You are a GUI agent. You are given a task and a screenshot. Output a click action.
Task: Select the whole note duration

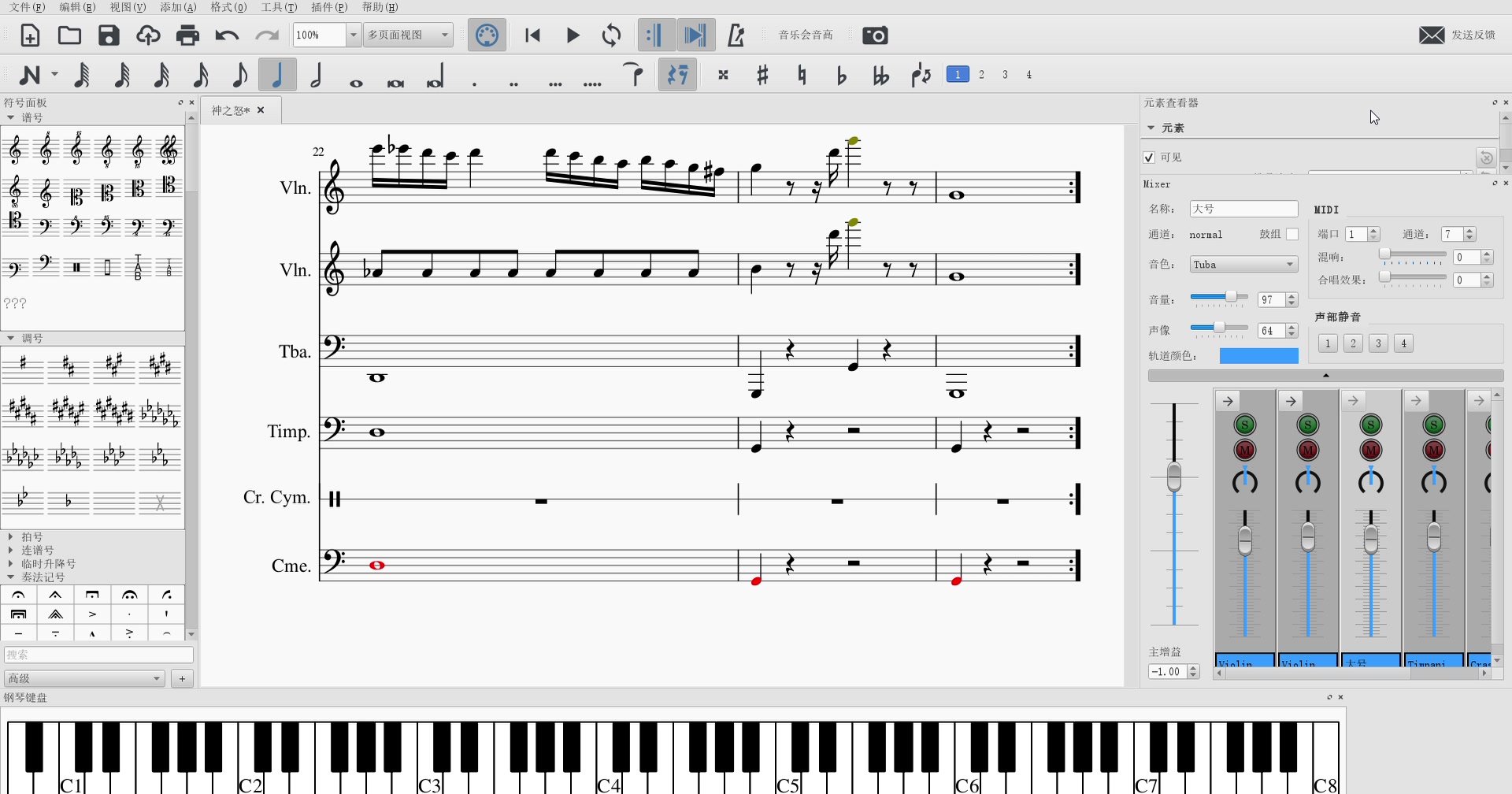click(356, 83)
